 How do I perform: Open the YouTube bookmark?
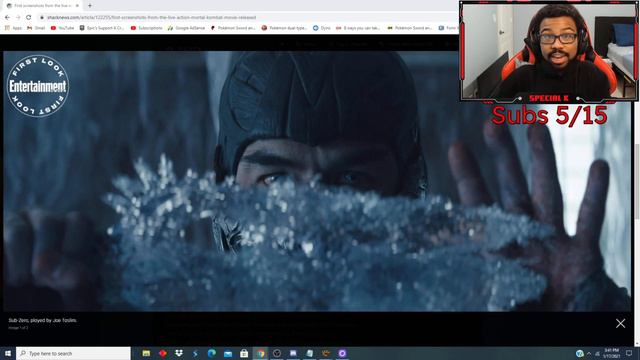tap(62, 28)
